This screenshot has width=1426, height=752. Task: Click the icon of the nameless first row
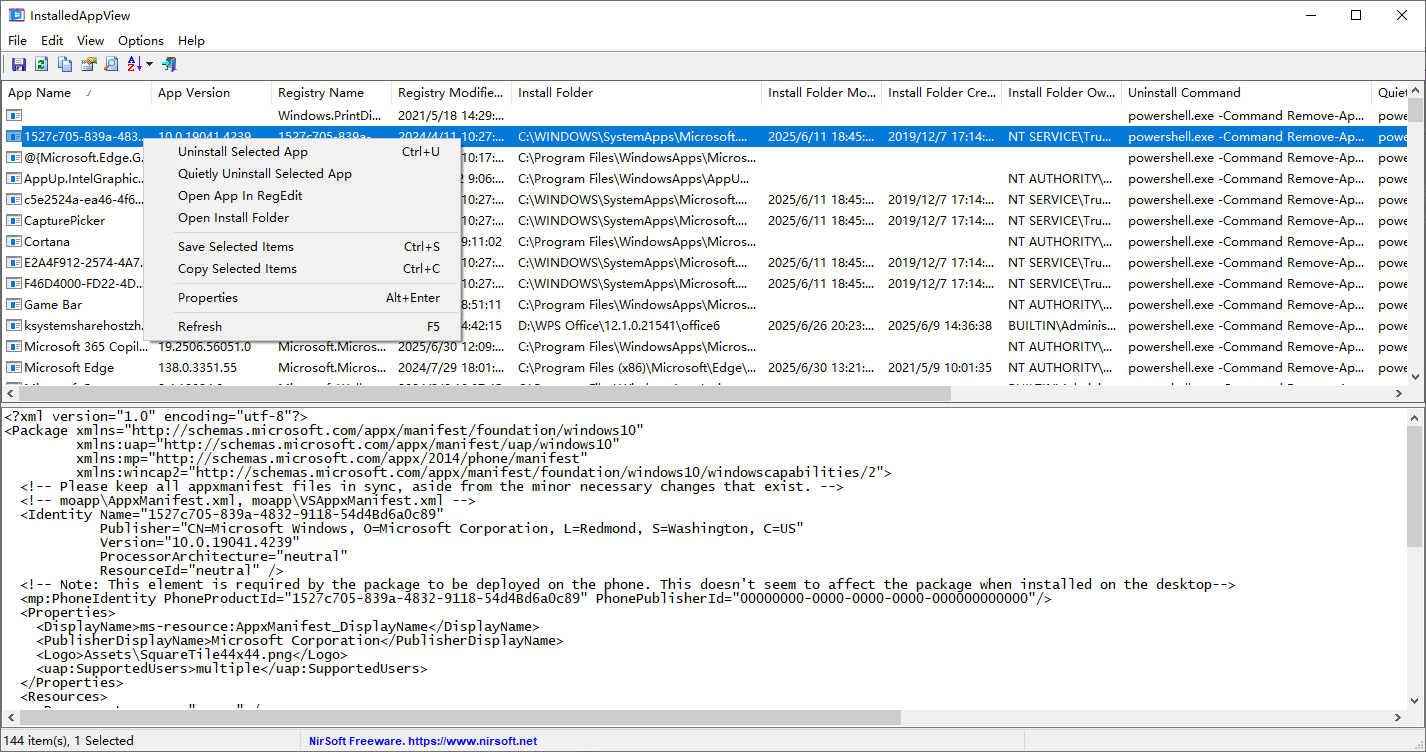pos(14,115)
